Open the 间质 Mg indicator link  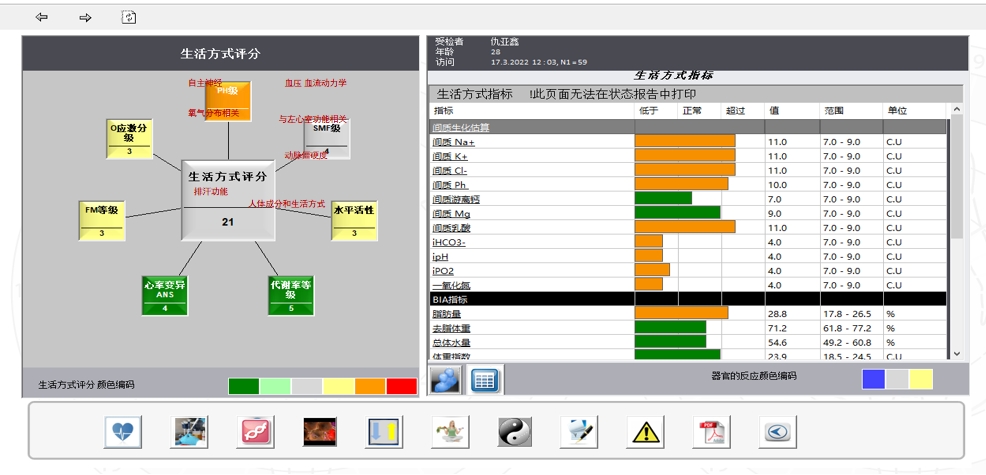point(451,214)
